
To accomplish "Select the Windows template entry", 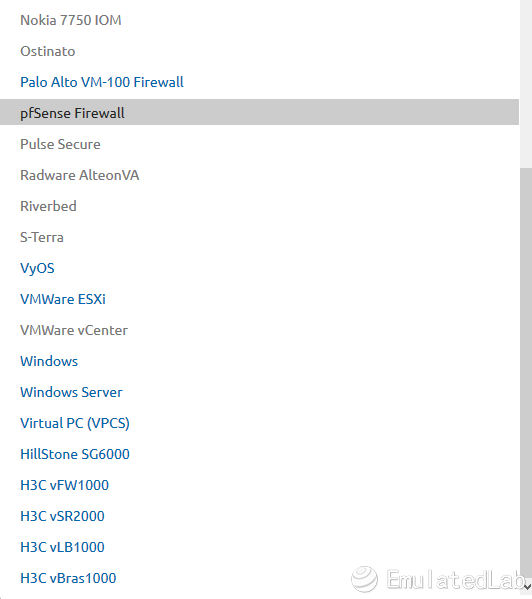I will click(x=259, y=361).
